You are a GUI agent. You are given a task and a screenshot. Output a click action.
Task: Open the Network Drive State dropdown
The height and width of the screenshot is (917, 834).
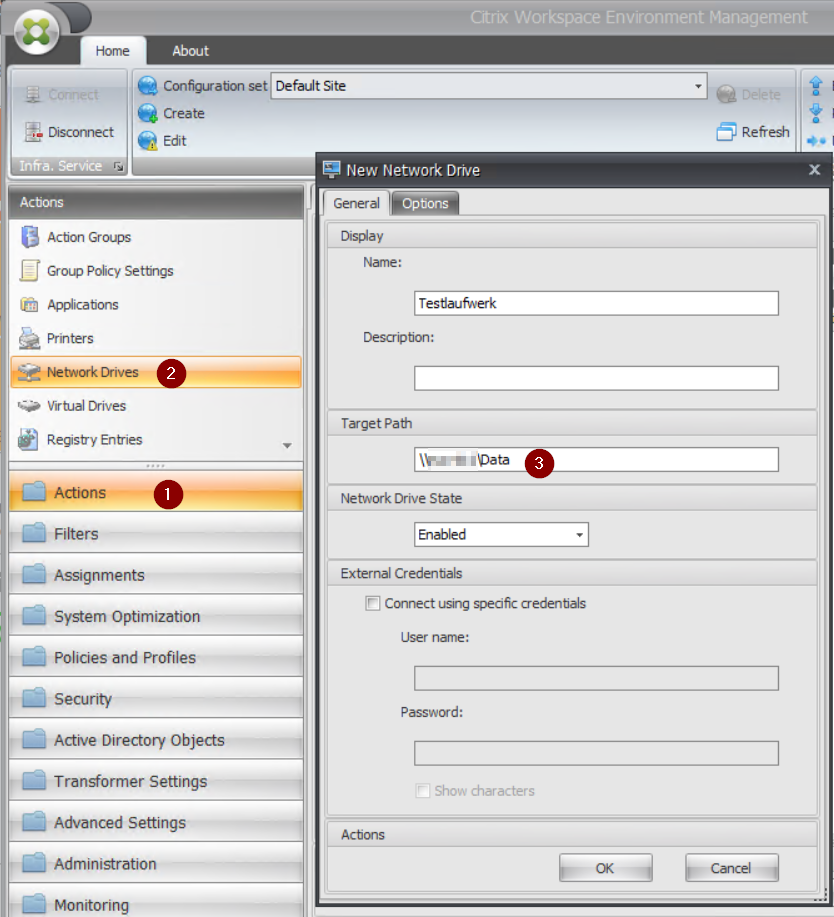pyautogui.click(x=579, y=535)
